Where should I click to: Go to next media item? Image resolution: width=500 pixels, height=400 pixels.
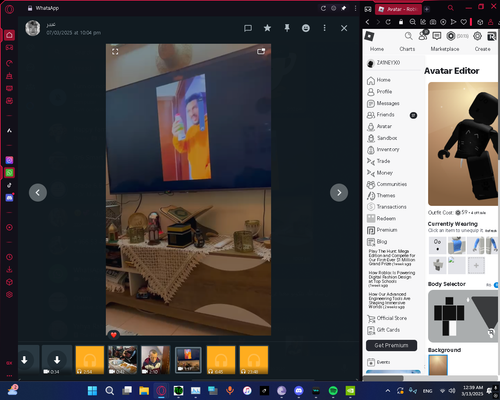pos(339,192)
